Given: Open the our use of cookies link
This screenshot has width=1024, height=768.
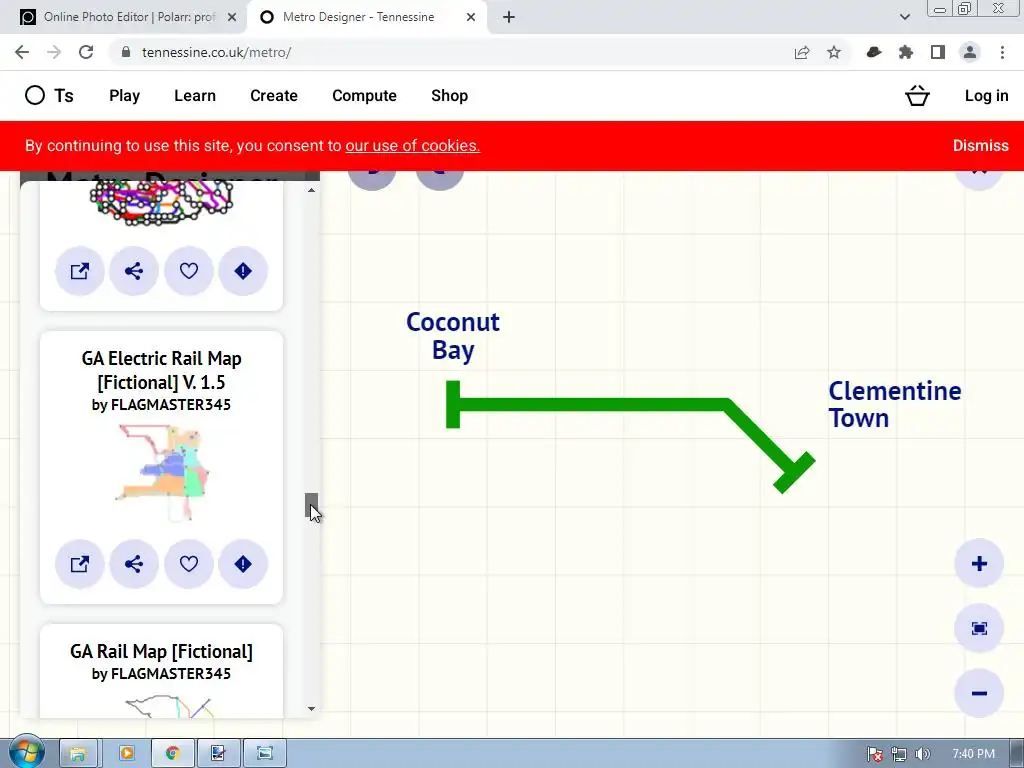Looking at the screenshot, I should (413, 146).
